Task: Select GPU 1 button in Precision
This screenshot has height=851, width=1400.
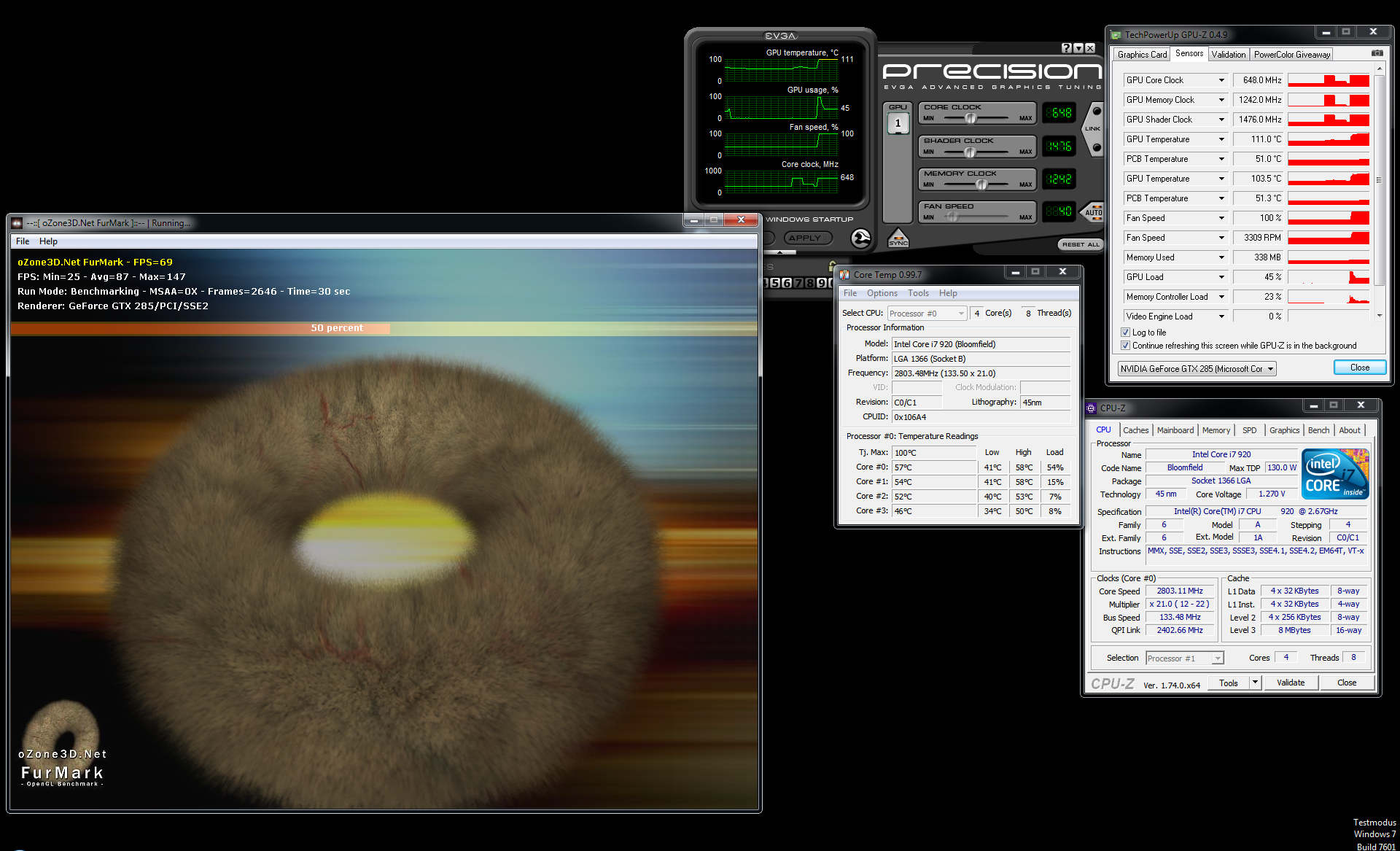Action: tap(898, 123)
